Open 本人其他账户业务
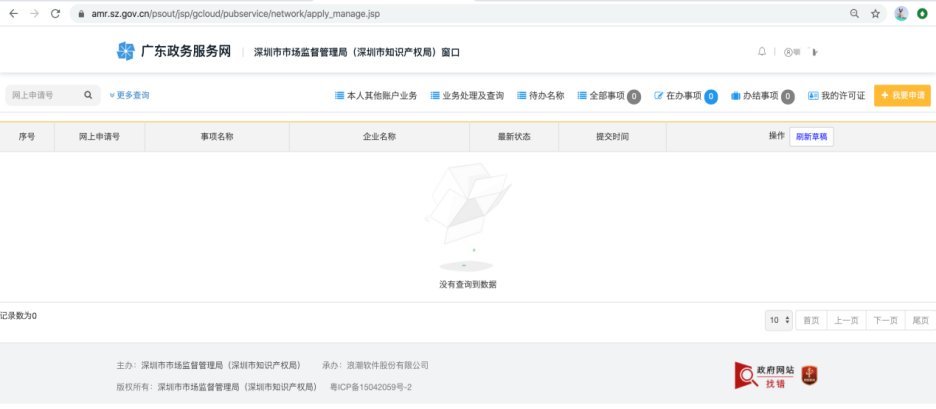Viewport: 936px width, 409px height. click(x=376, y=96)
